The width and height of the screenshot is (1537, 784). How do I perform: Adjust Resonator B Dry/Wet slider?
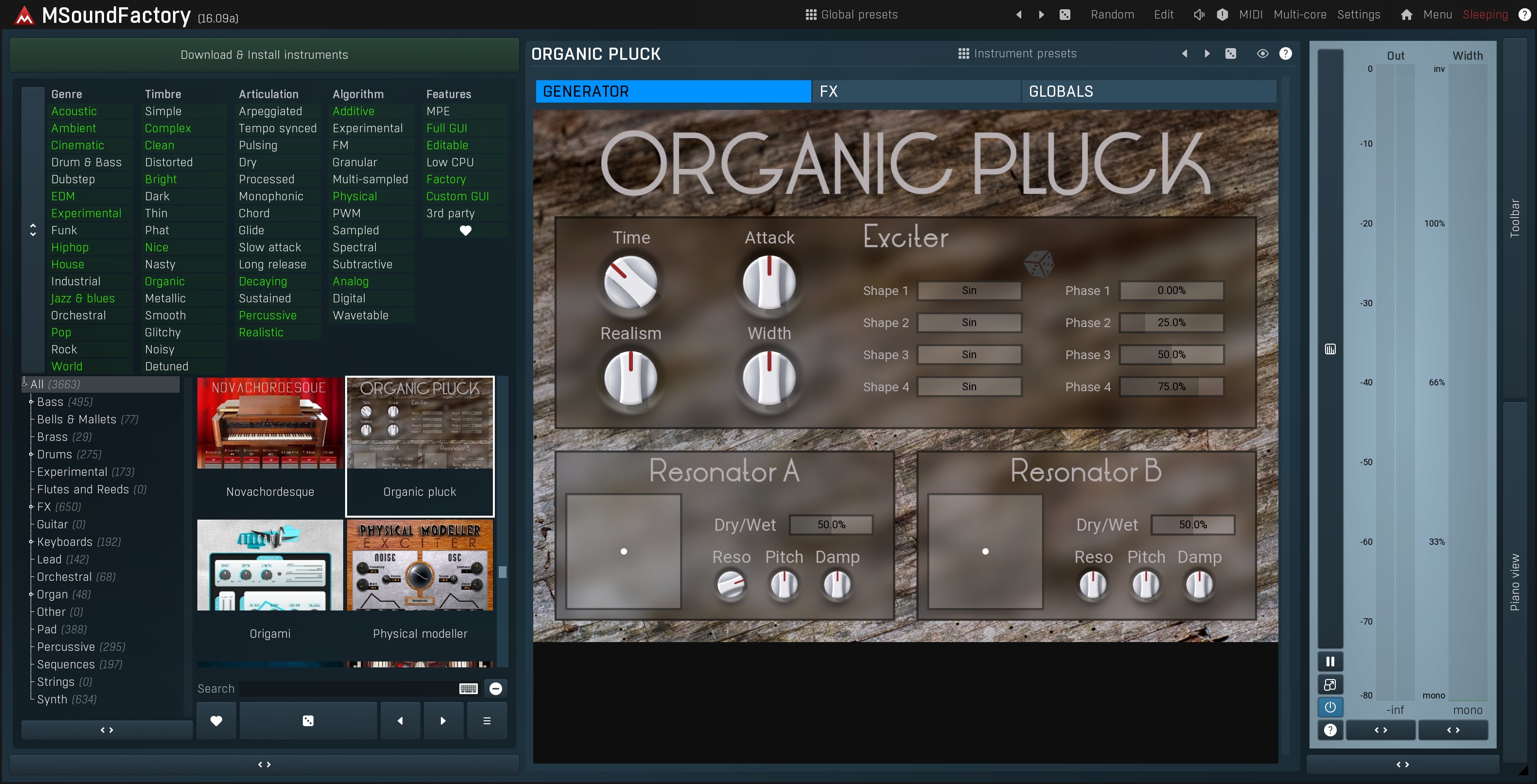(x=1193, y=524)
